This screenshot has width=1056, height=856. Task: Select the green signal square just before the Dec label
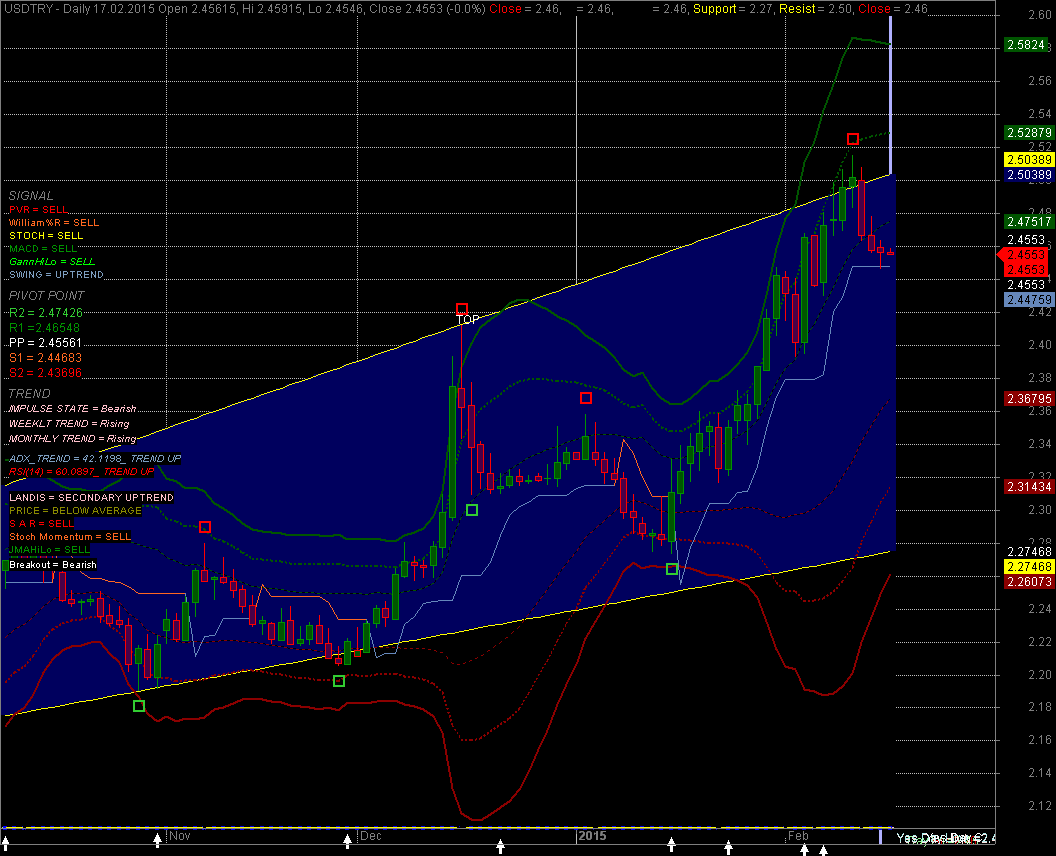pos(339,681)
